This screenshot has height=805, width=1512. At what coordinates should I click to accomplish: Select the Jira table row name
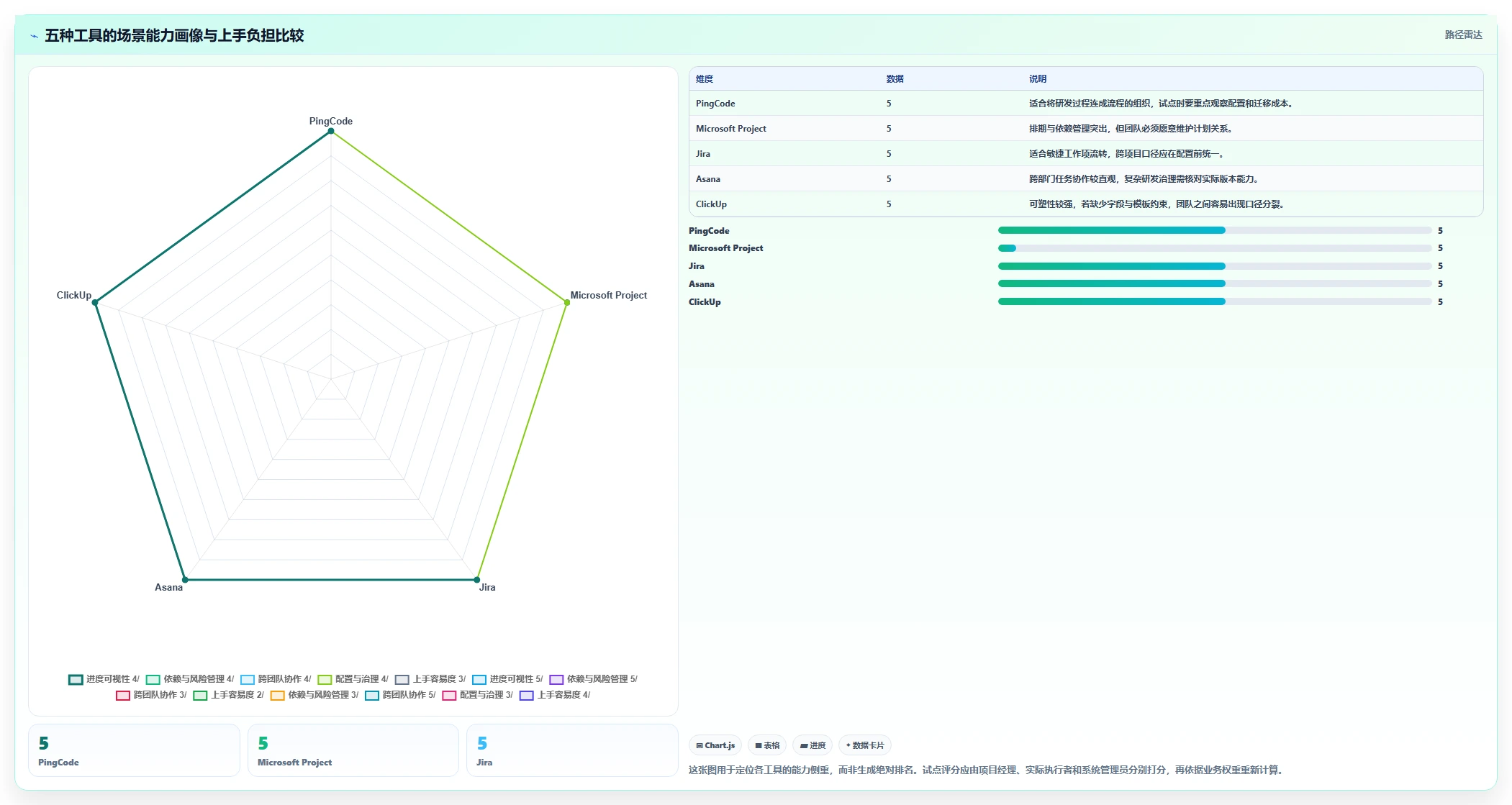tap(703, 154)
